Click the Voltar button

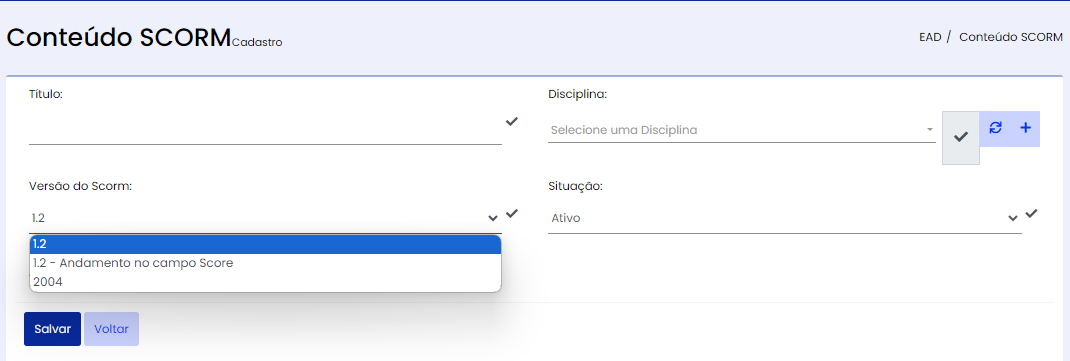point(111,329)
